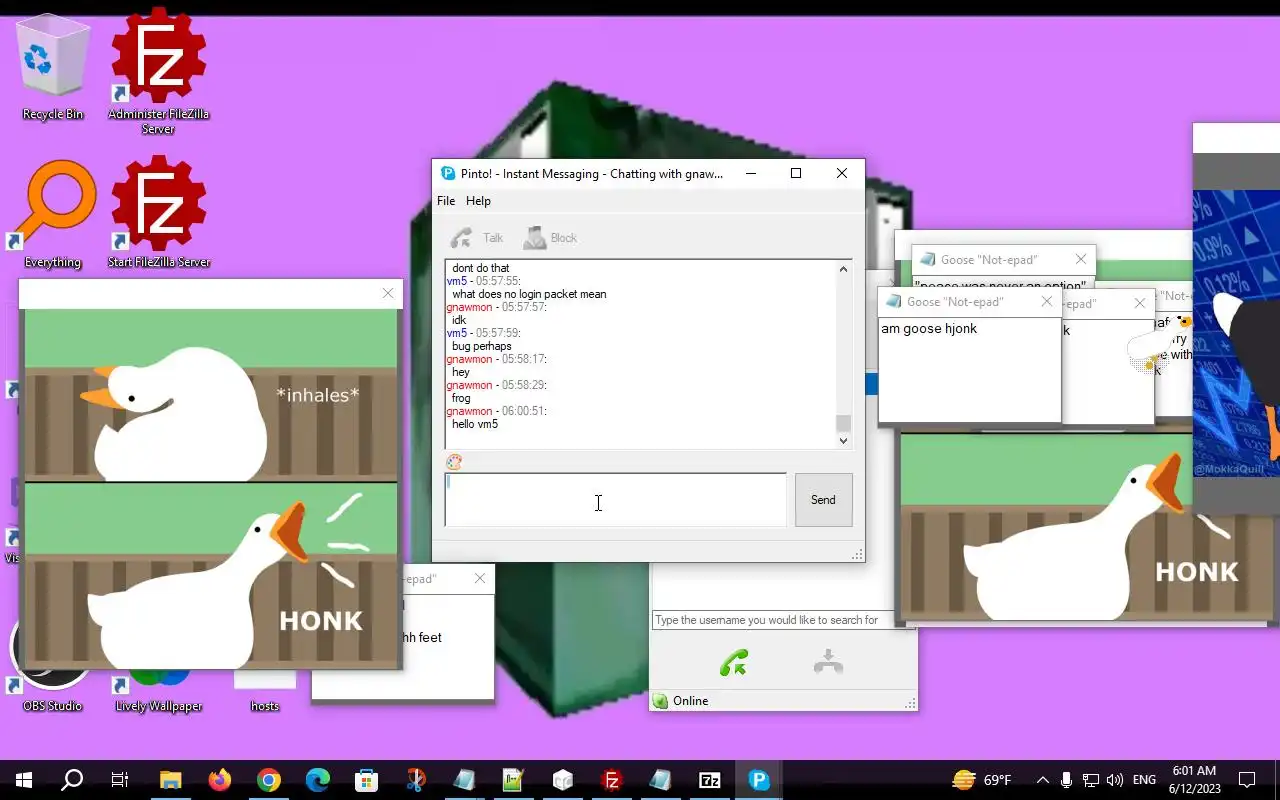1280x800 pixels.
Task: Click the 'vm5 - 05:57:55' message header
Action: [483, 281]
